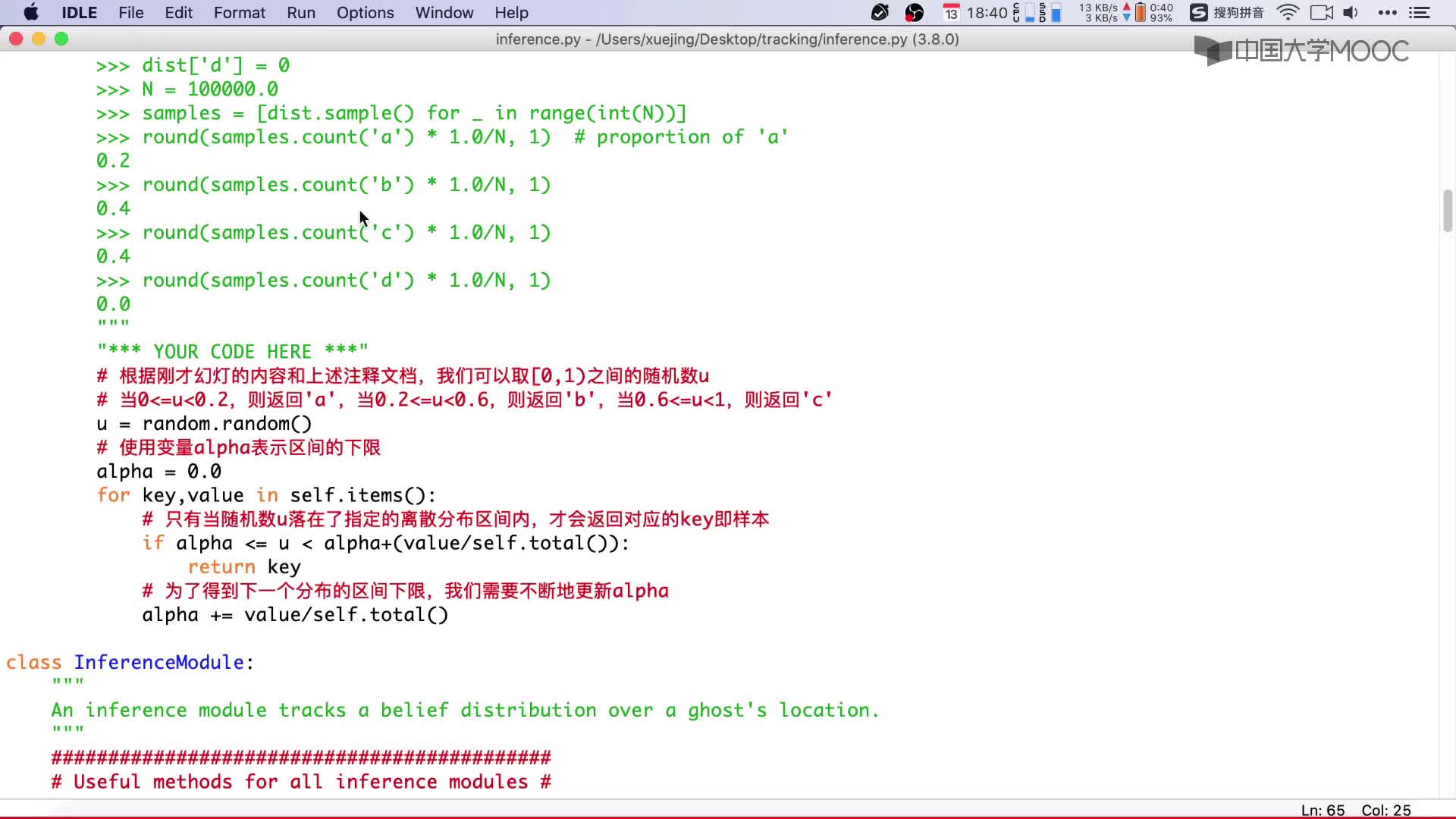
Task: Click the 'Col: 25' status bar indicator
Action: pyautogui.click(x=1386, y=810)
